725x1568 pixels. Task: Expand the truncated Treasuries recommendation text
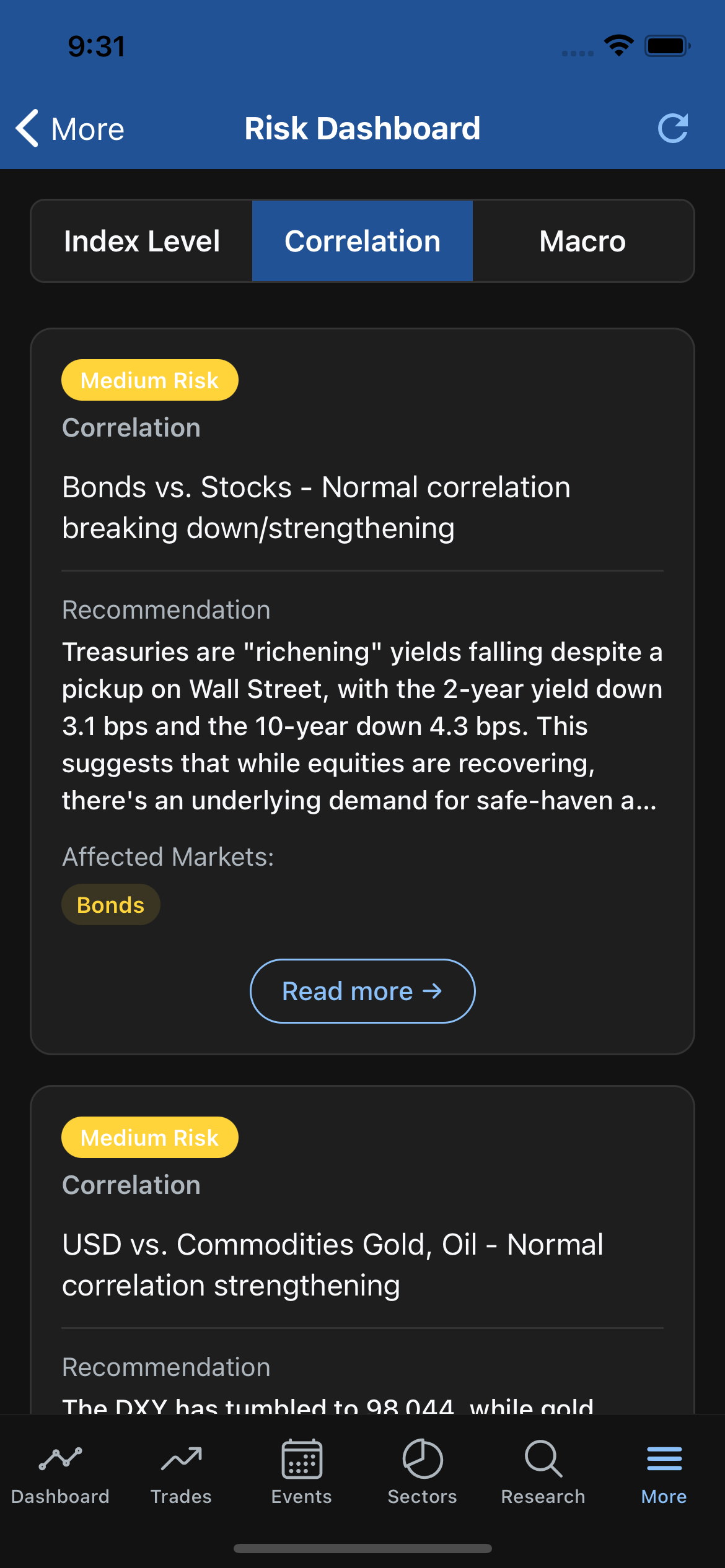click(362, 726)
